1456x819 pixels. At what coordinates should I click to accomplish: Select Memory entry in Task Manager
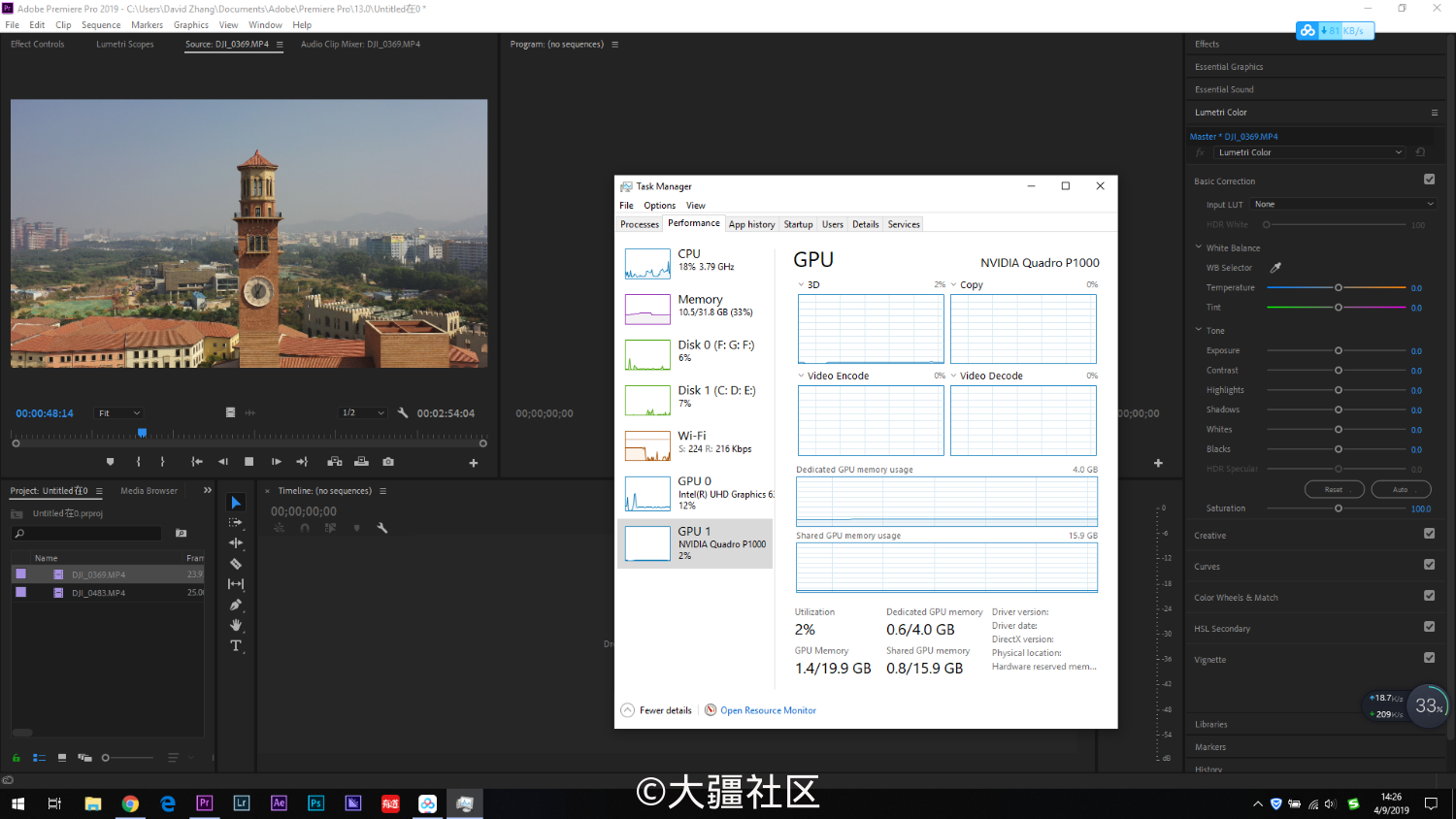point(695,308)
